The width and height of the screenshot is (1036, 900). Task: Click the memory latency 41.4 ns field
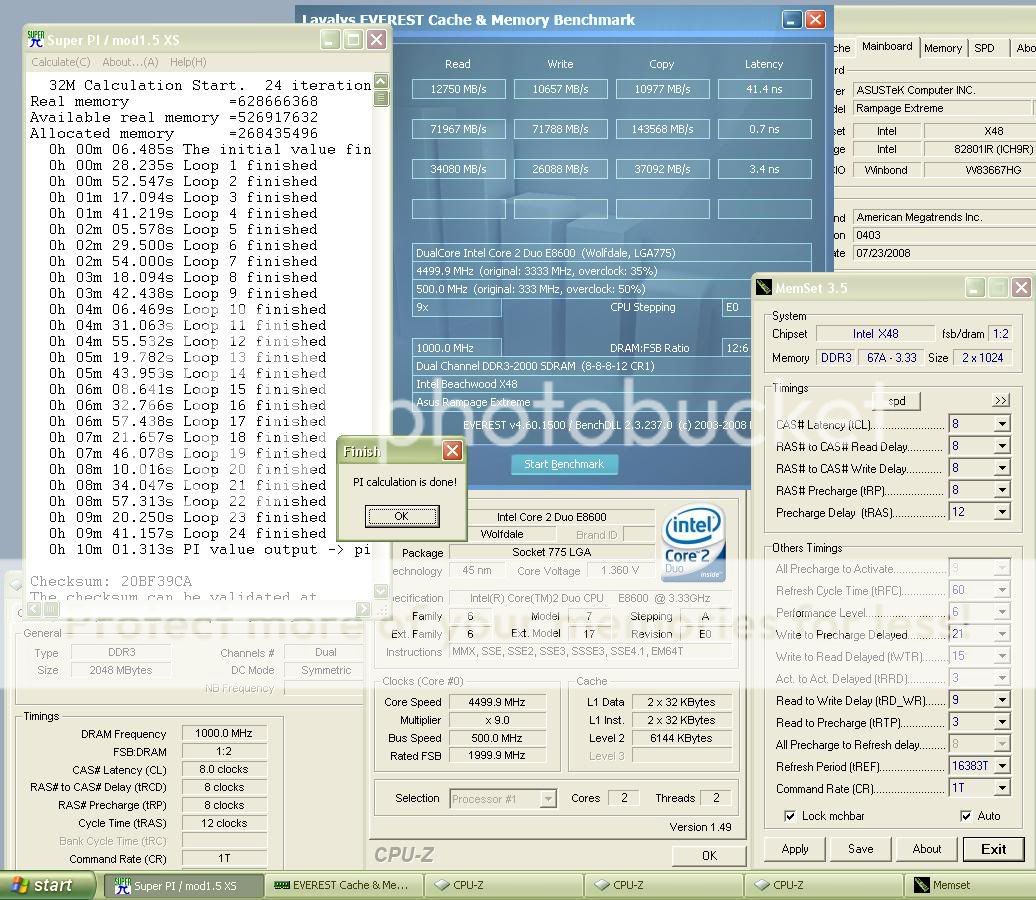[764, 89]
